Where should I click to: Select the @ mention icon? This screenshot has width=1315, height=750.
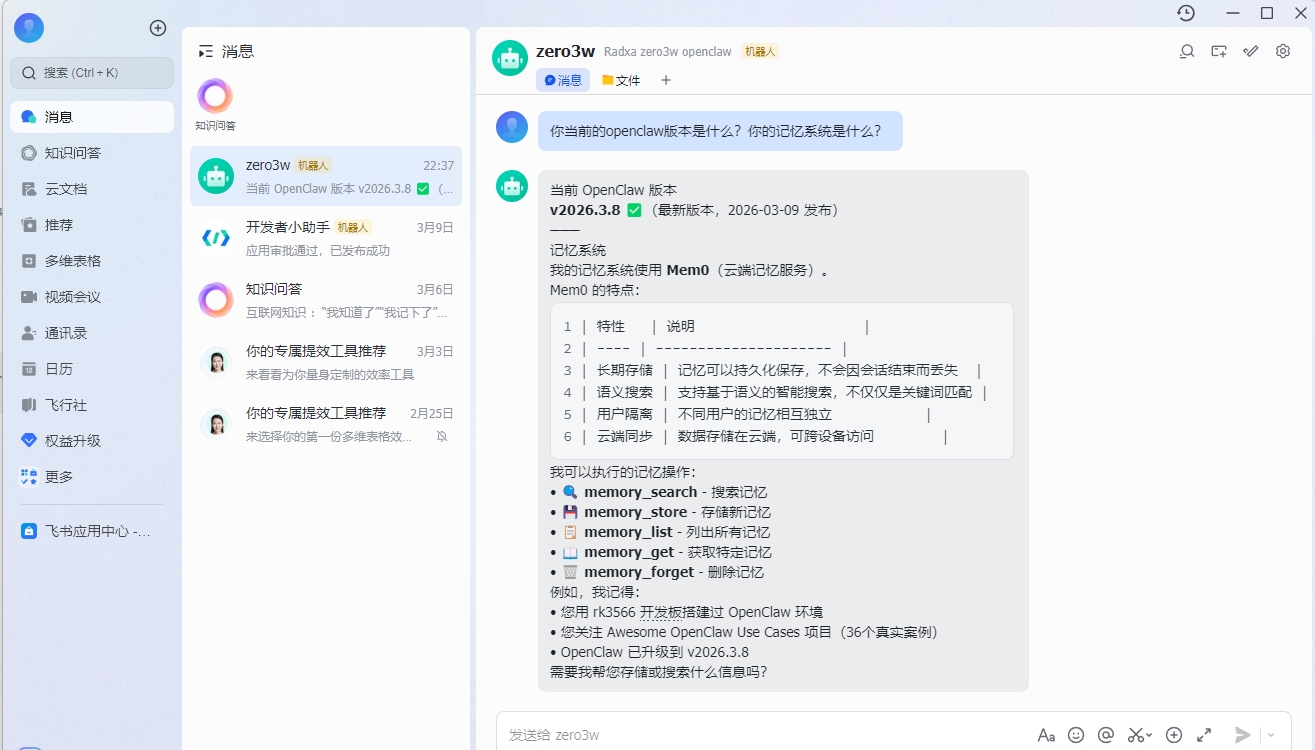pyautogui.click(x=1106, y=735)
